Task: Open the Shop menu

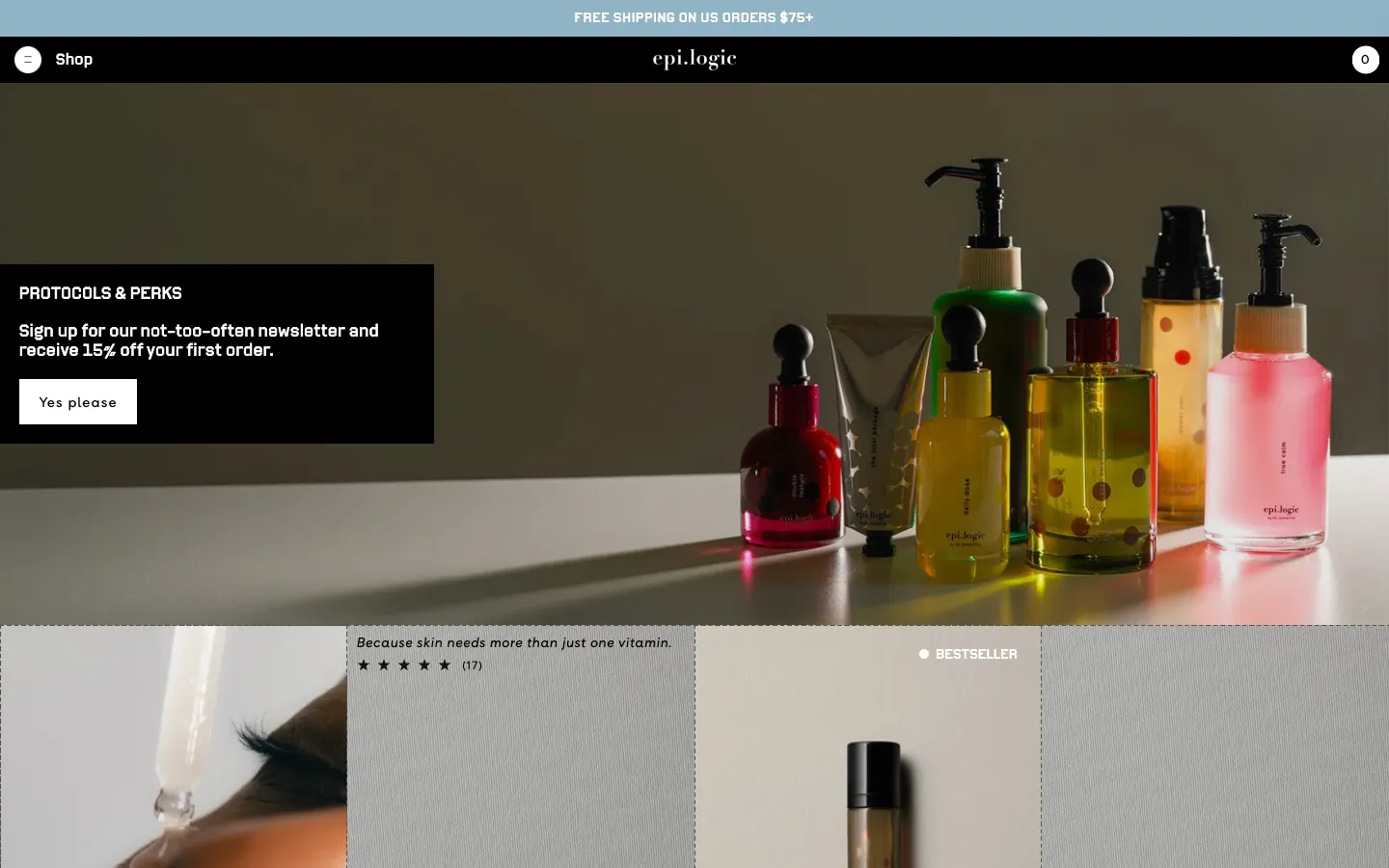Action: [74, 60]
